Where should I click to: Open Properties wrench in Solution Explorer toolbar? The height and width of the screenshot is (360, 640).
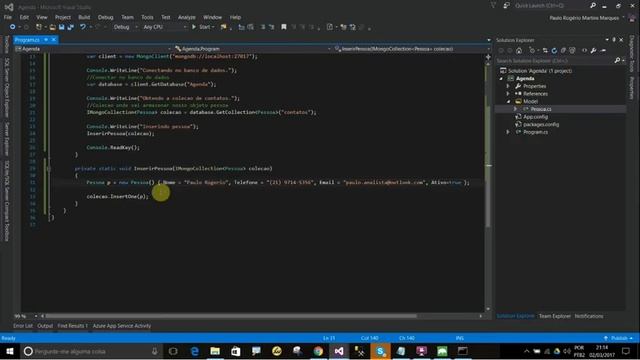point(593,51)
